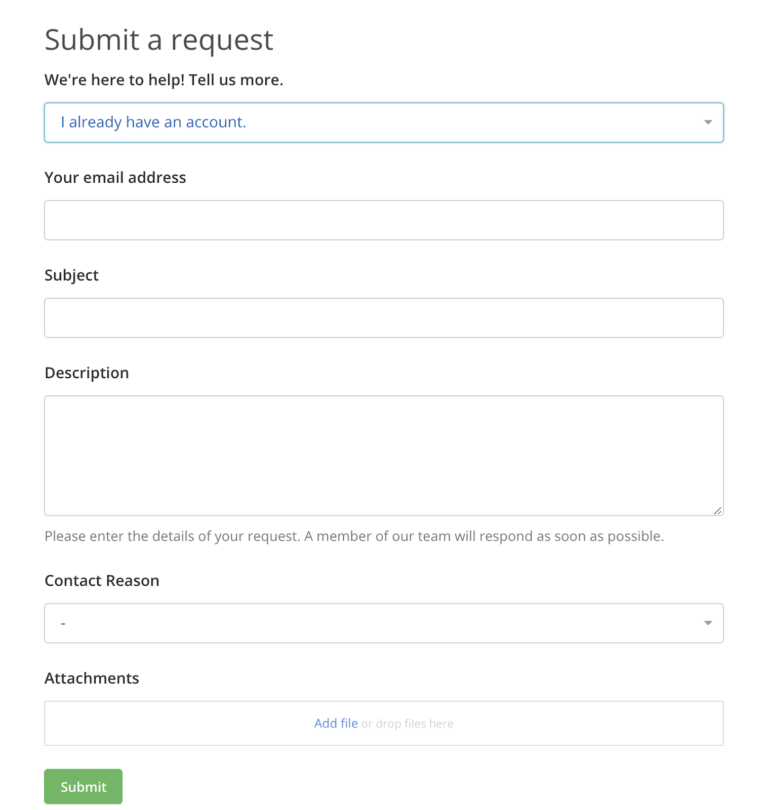Open the account status dropdown
This screenshot has width=768, height=810.
click(384, 122)
